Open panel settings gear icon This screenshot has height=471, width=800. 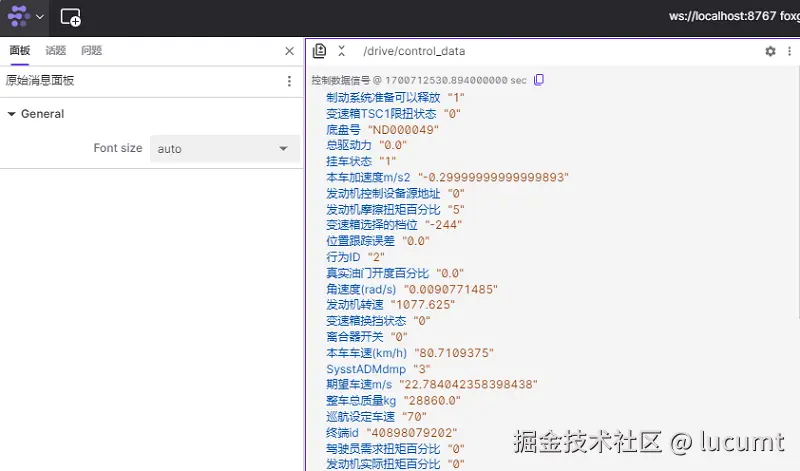pyautogui.click(x=770, y=51)
